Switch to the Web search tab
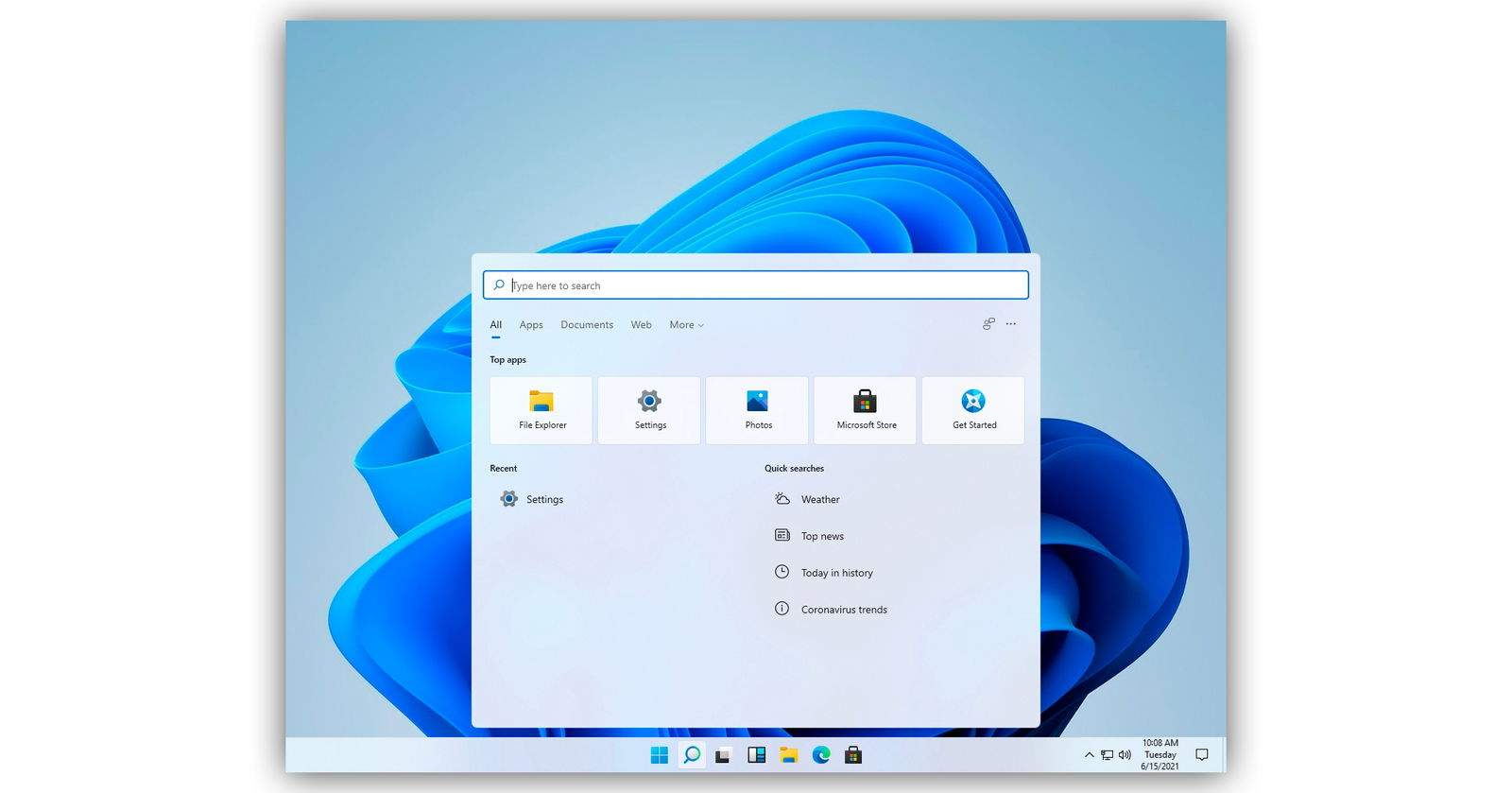The image size is (1512, 793). [642, 325]
